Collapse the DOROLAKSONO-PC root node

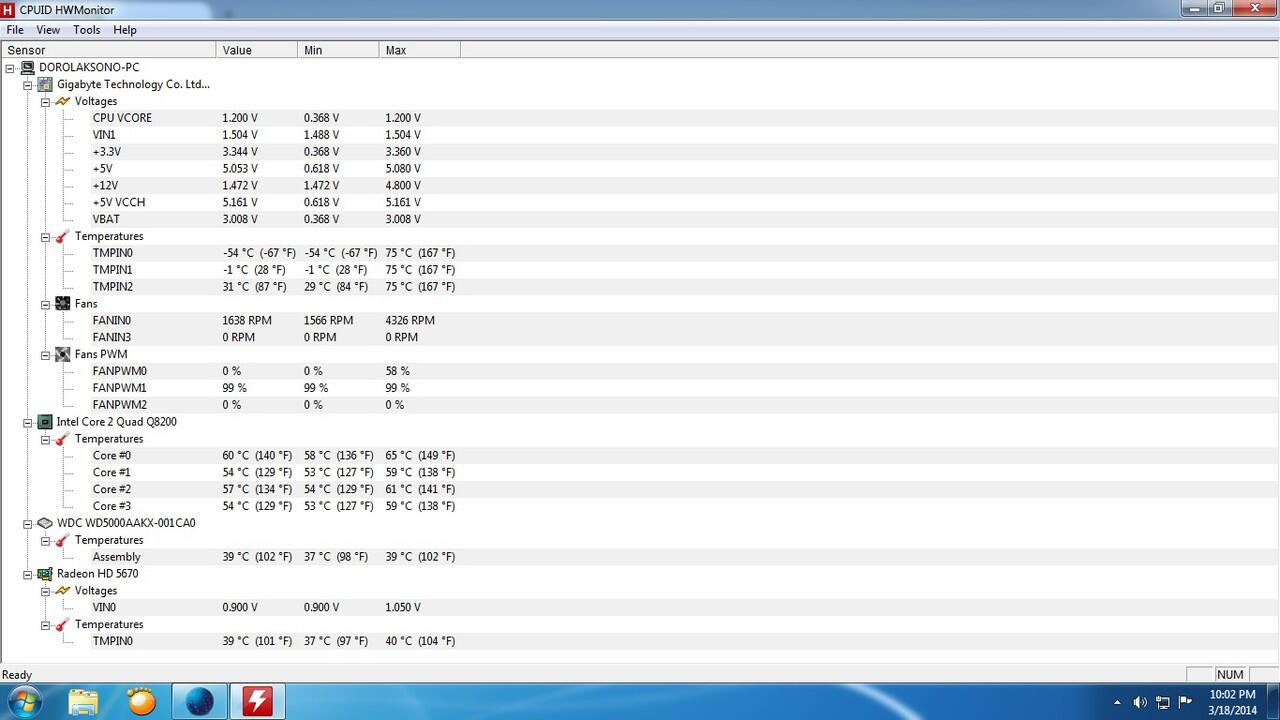10,68
